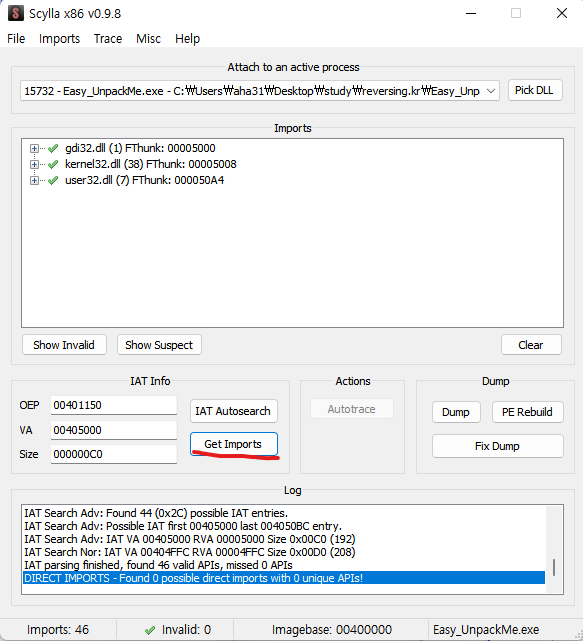Click Show Invalid button

[64, 345]
